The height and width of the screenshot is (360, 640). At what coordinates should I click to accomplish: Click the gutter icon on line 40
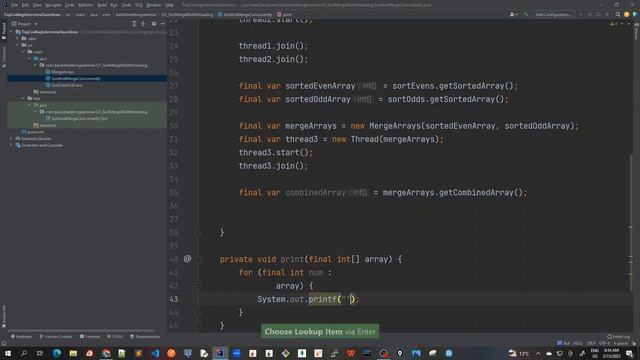[187, 259]
